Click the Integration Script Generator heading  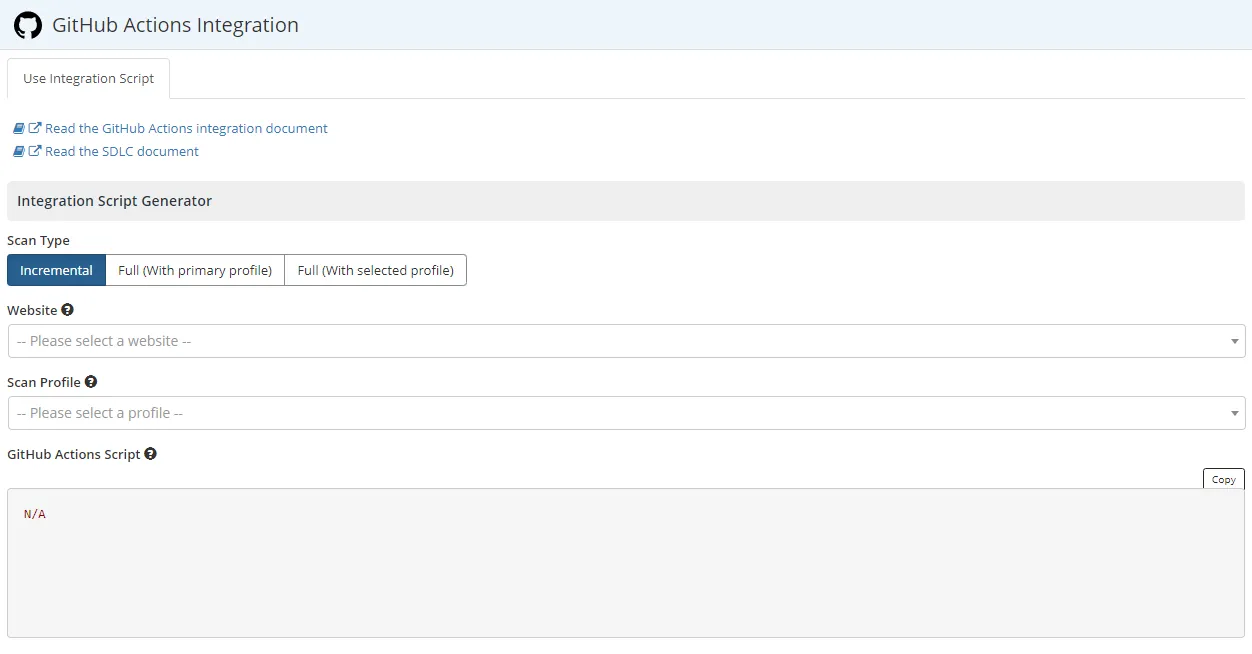pos(114,201)
